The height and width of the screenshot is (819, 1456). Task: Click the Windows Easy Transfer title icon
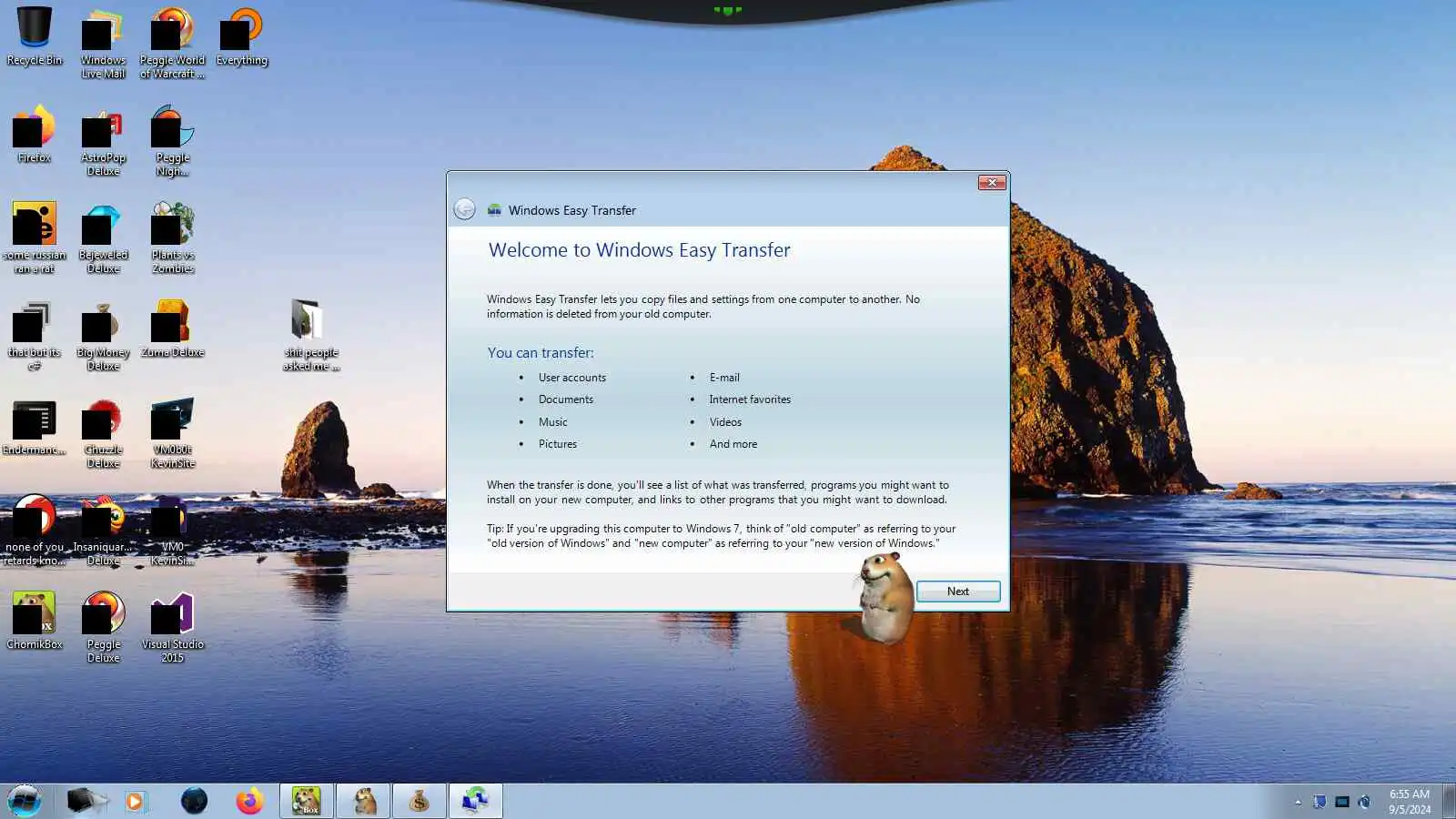(494, 210)
